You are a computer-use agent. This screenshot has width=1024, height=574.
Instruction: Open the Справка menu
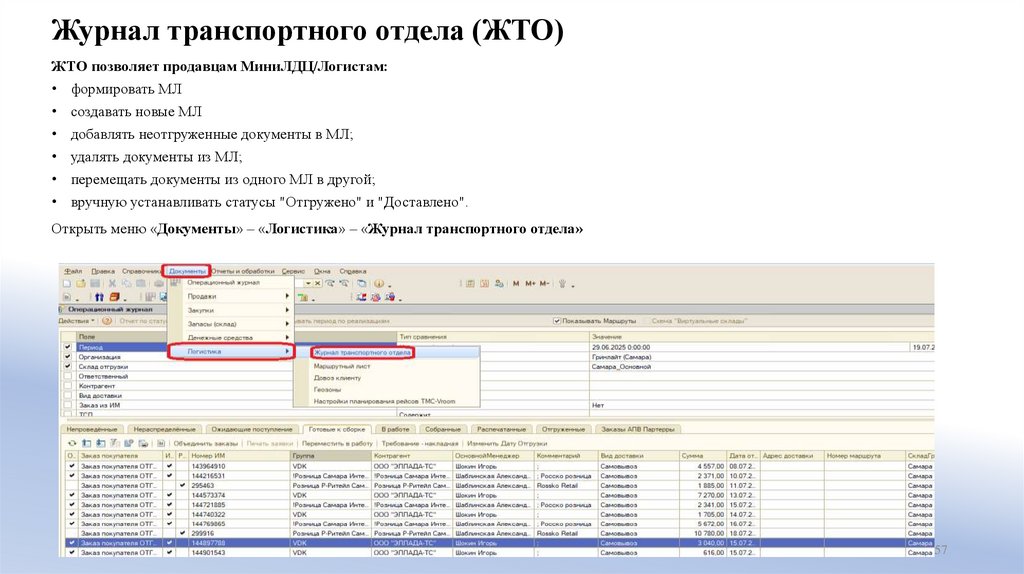click(x=353, y=271)
